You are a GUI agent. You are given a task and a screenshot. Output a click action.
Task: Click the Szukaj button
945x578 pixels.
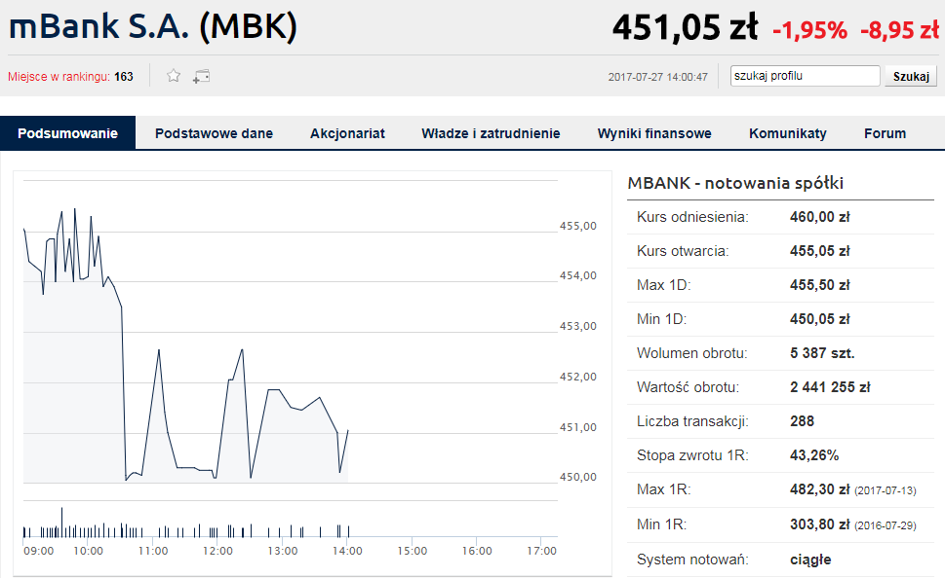911,77
